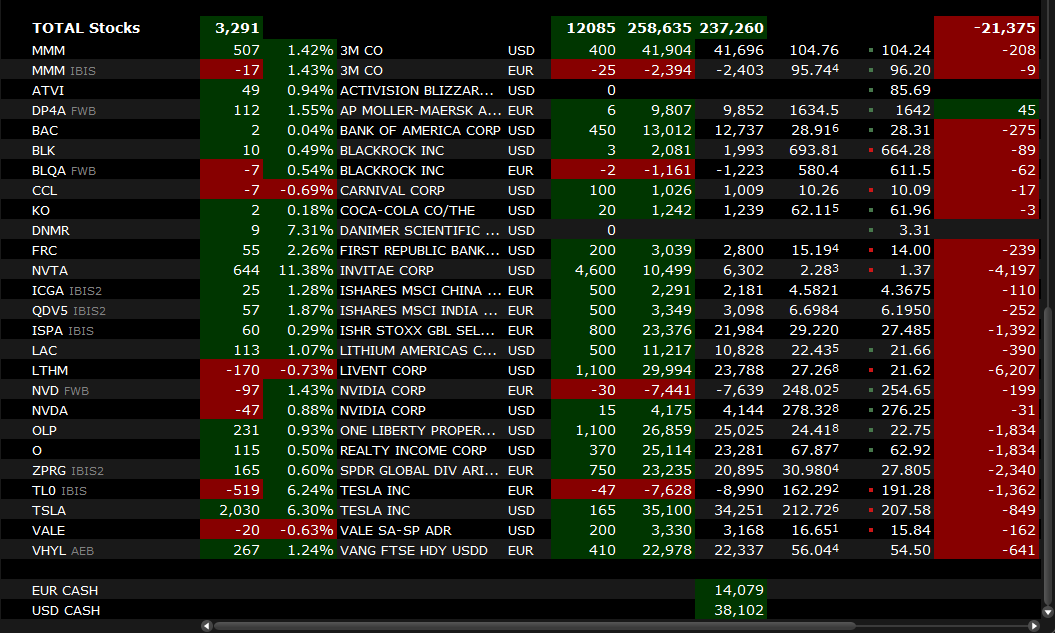Image resolution: width=1055 pixels, height=633 pixels.
Task: Click the vertical scrollbar down arrow
Action: pos(1047,611)
